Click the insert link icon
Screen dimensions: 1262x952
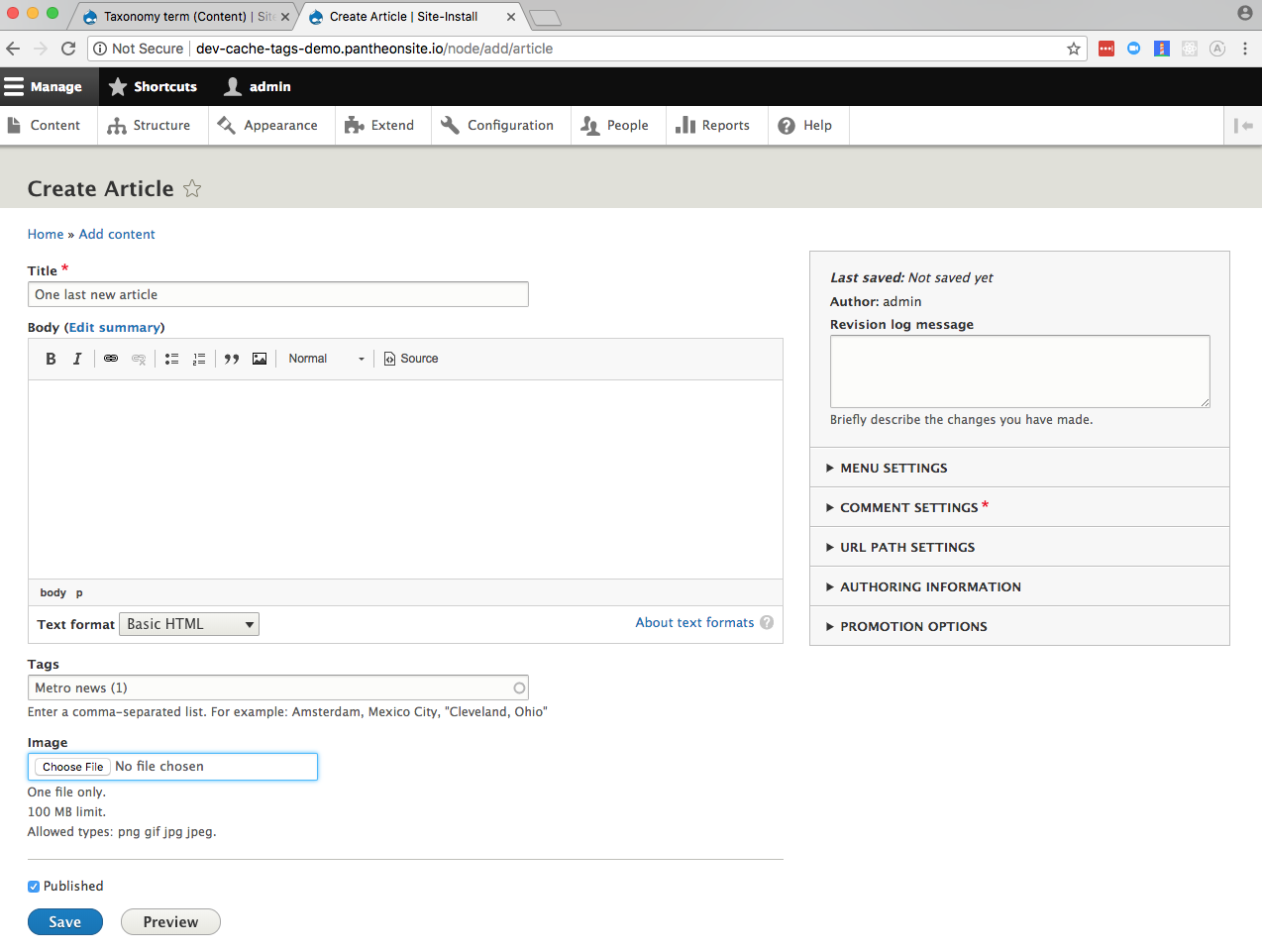(x=111, y=359)
